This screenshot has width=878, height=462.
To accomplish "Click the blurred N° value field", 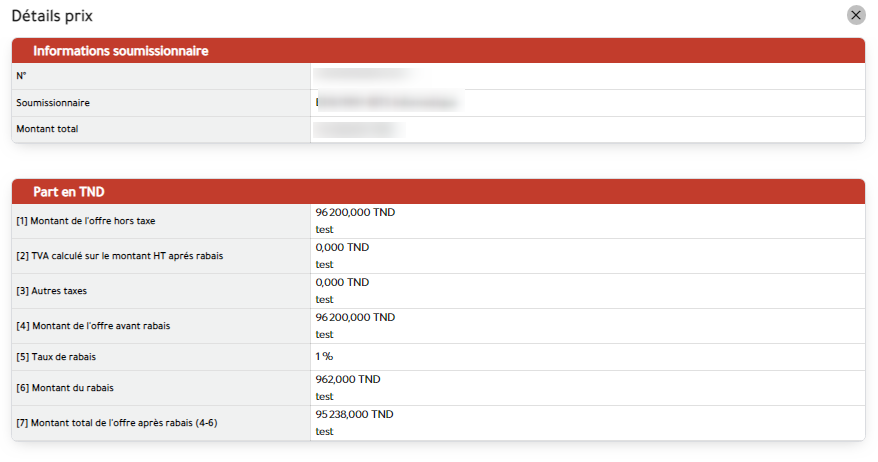I will tap(365, 76).
